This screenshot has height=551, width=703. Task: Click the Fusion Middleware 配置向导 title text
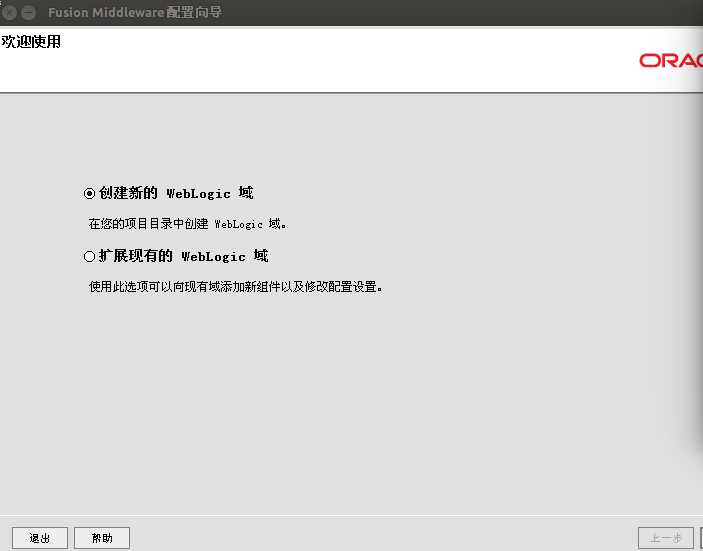135,12
